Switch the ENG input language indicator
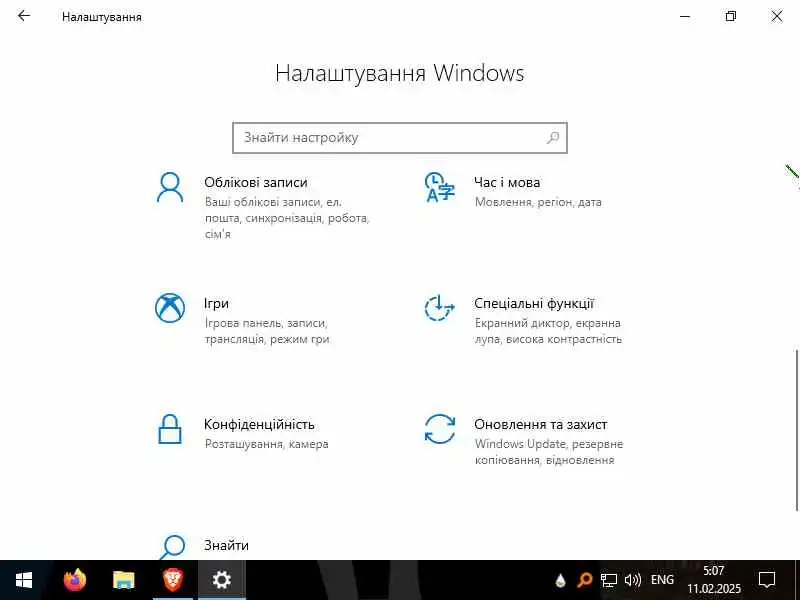This screenshot has height=600, width=800. point(662,580)
